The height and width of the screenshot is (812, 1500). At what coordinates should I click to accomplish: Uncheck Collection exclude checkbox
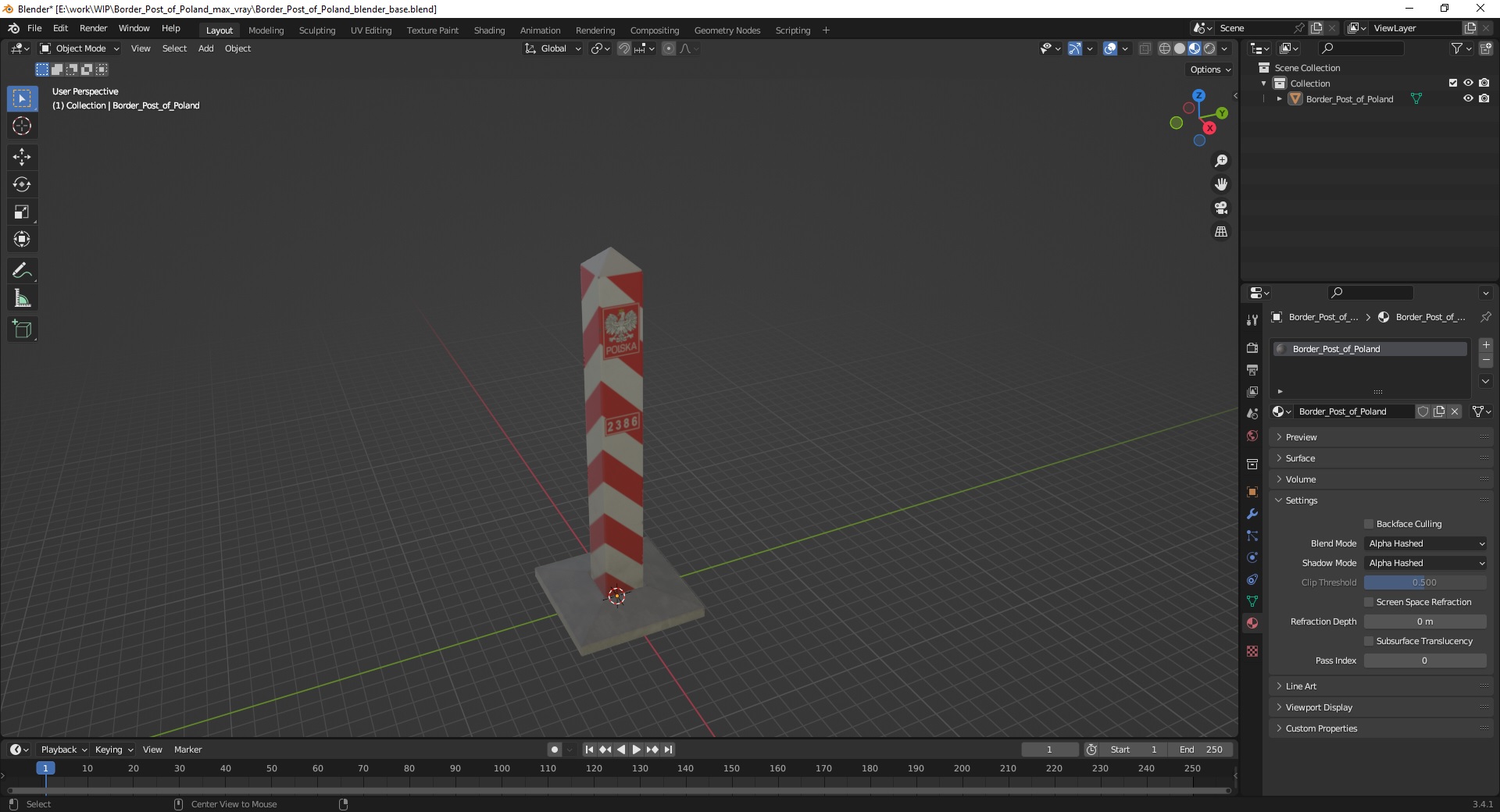tap(1453, 83)
